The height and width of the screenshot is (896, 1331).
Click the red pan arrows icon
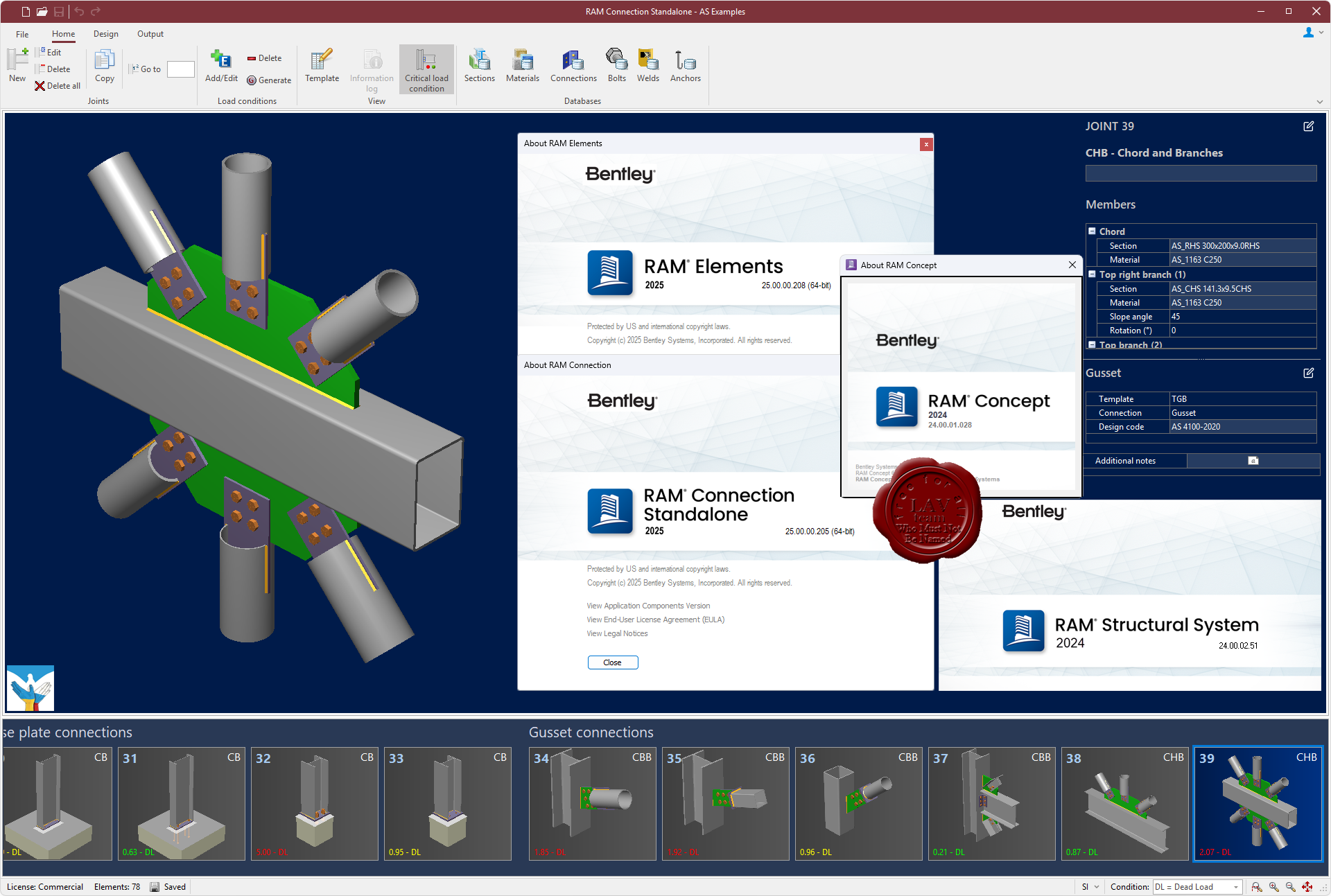coord(1307,887)
